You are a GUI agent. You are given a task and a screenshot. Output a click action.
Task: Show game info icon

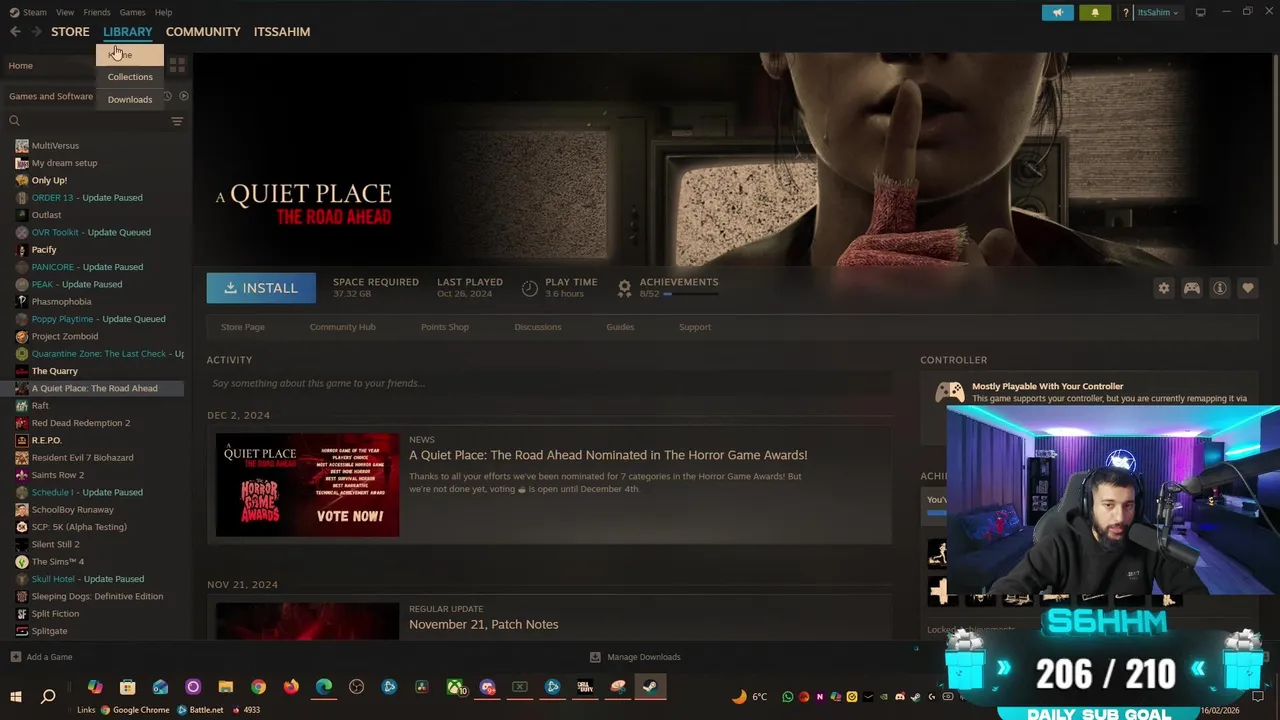pos(1219,288)
